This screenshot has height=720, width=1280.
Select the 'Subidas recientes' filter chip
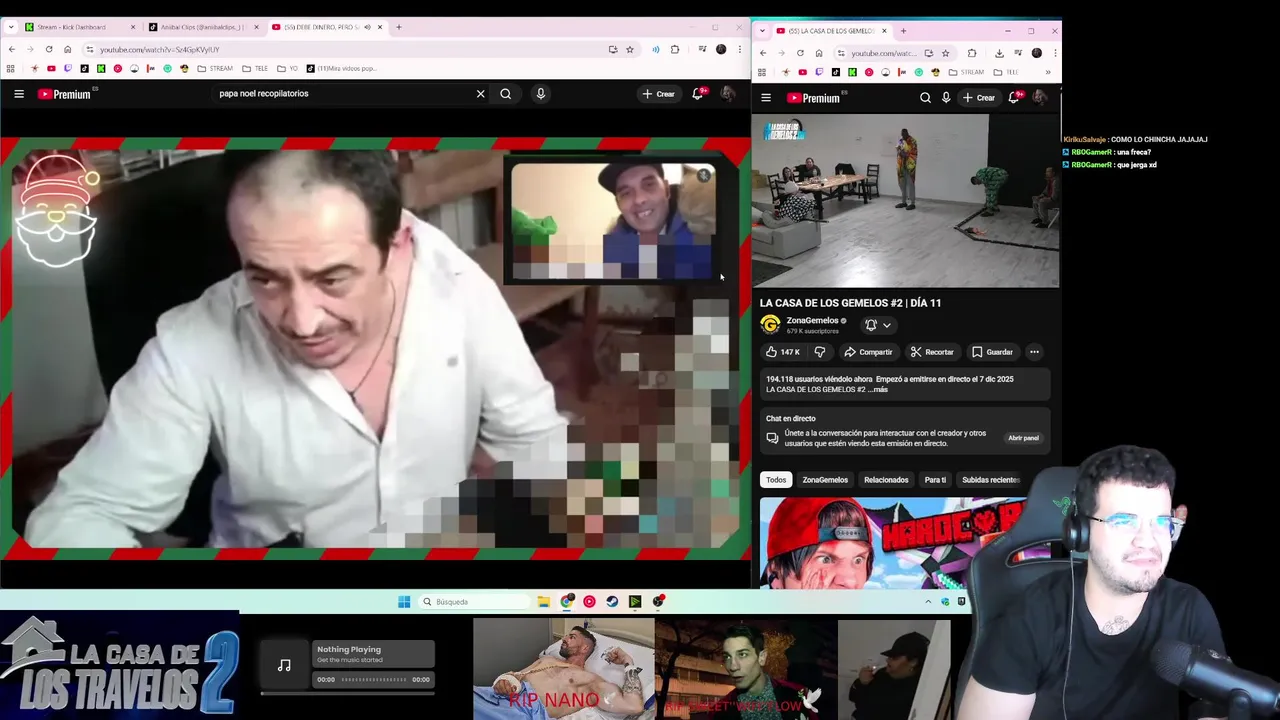pyautogui.click(x=990, y=480)
